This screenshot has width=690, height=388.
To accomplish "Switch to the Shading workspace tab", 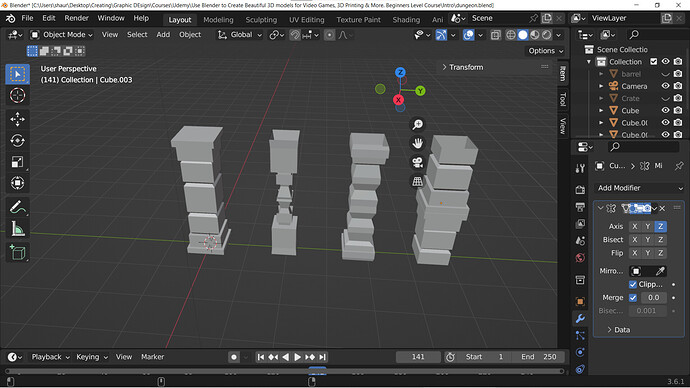I will pos(406,20).
